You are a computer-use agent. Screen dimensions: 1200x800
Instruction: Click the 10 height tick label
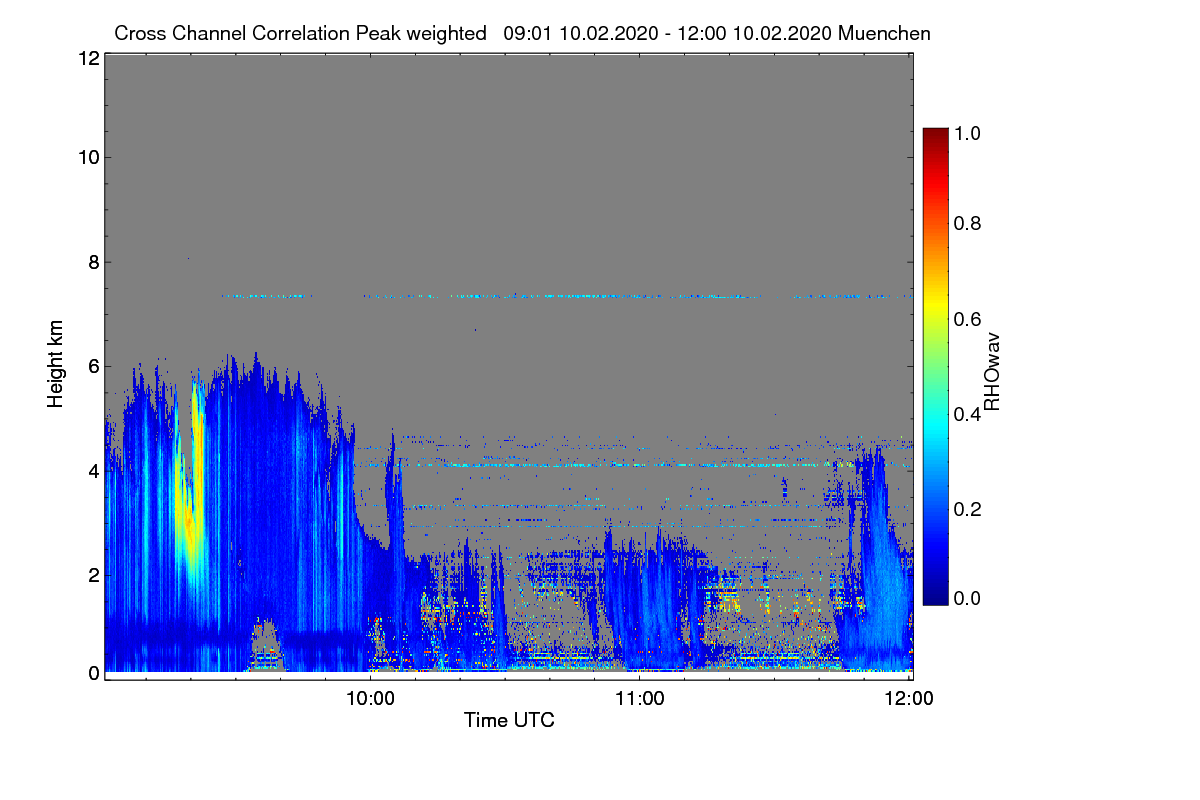(87, 157)
